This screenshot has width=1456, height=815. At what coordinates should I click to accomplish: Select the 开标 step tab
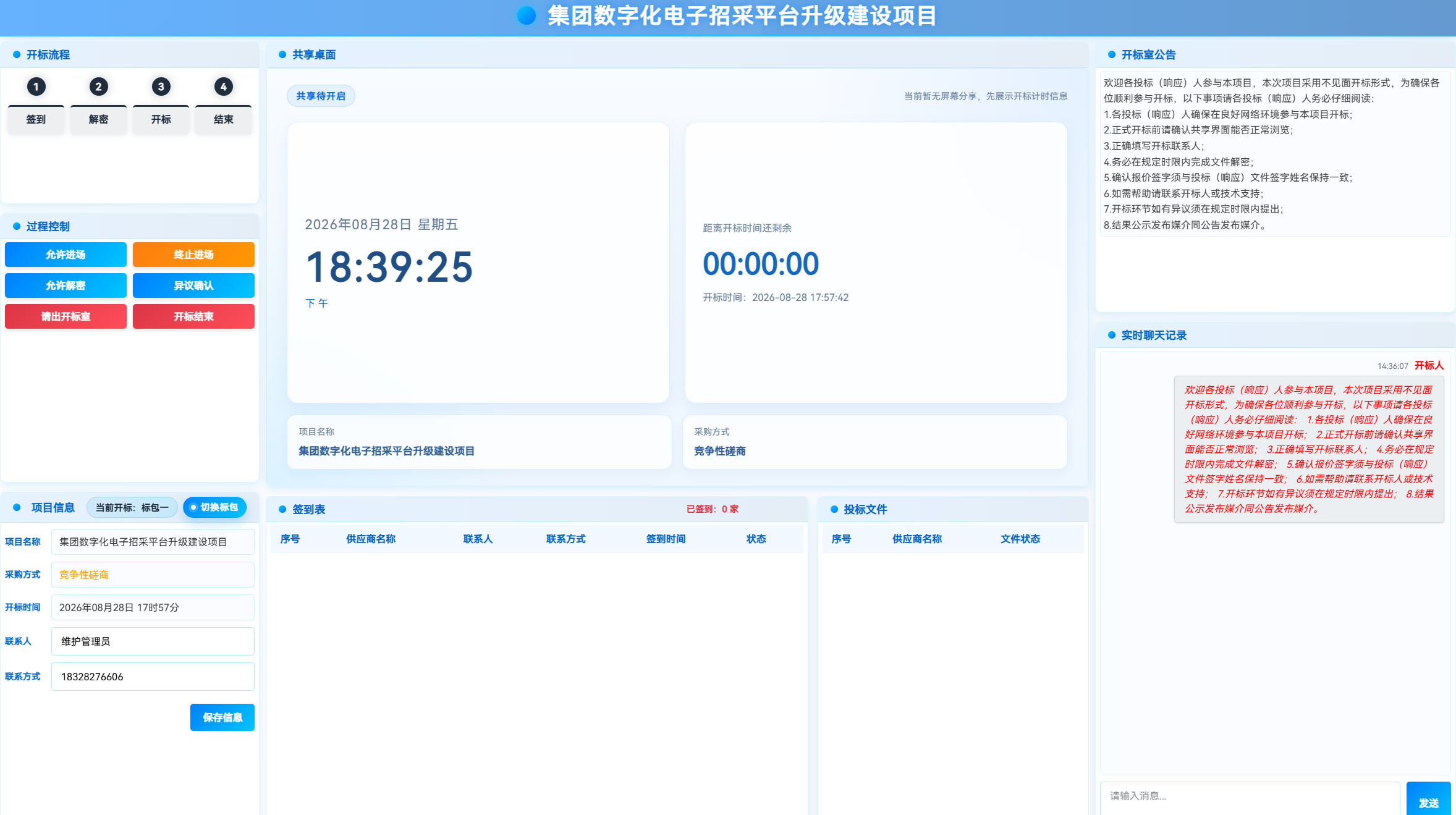(x=161, y=119)
